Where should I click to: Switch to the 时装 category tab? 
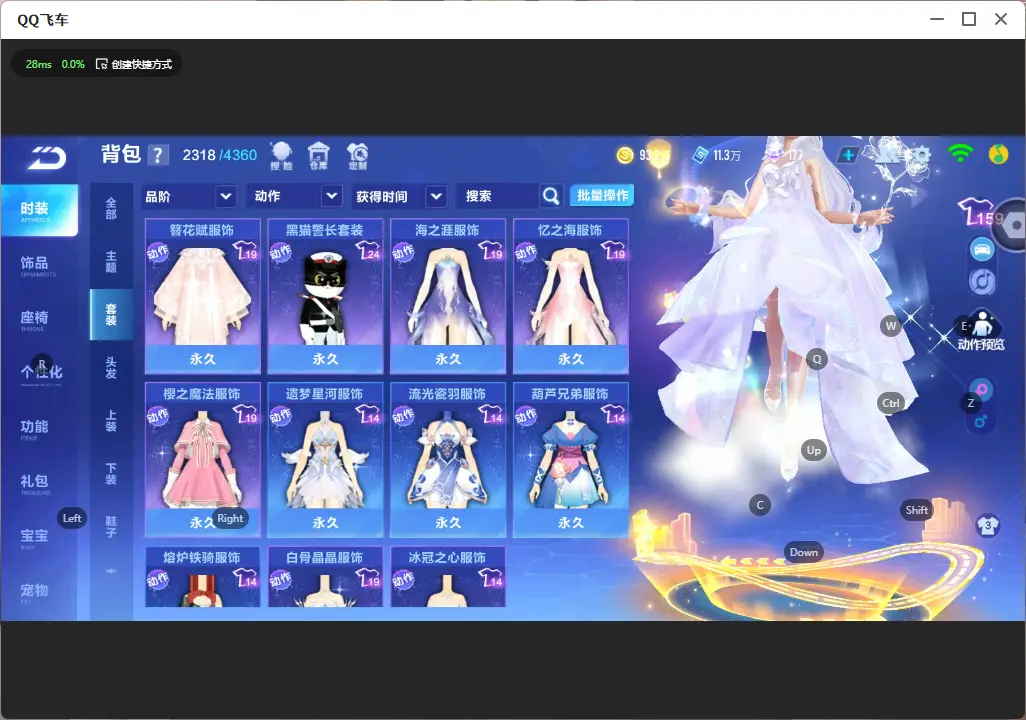pos(39,210)
